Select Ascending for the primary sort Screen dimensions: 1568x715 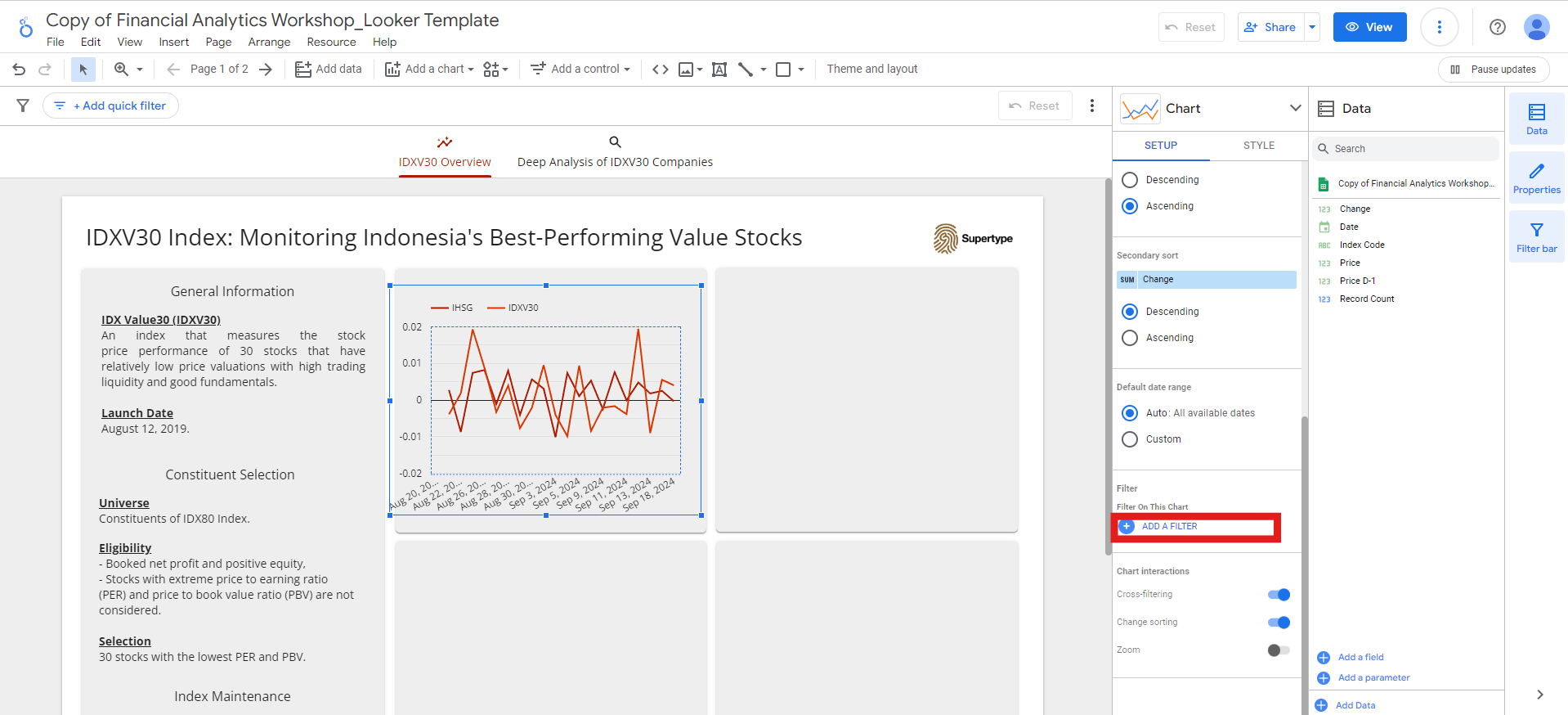[1130, 206]
